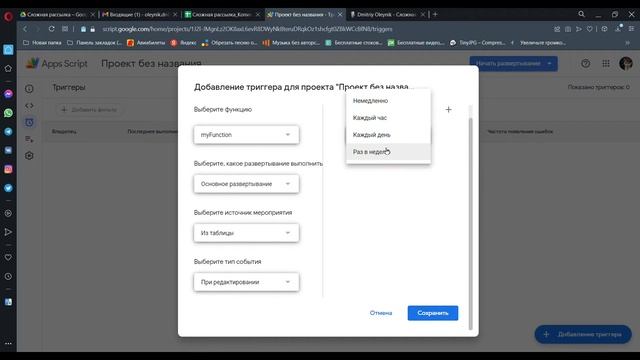Open the Executions list icon in sidebar

[x=29, y=139]
